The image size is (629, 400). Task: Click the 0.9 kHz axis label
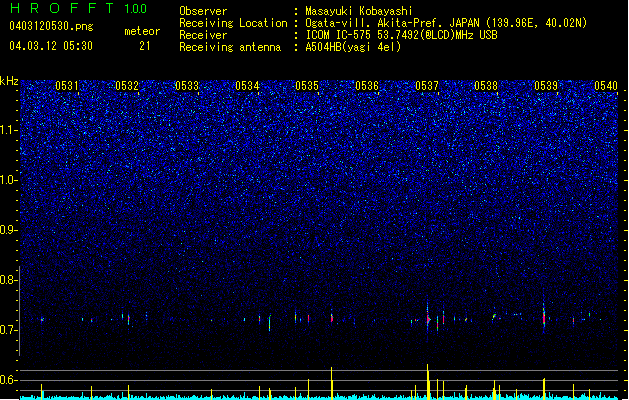tap(9, 230)
